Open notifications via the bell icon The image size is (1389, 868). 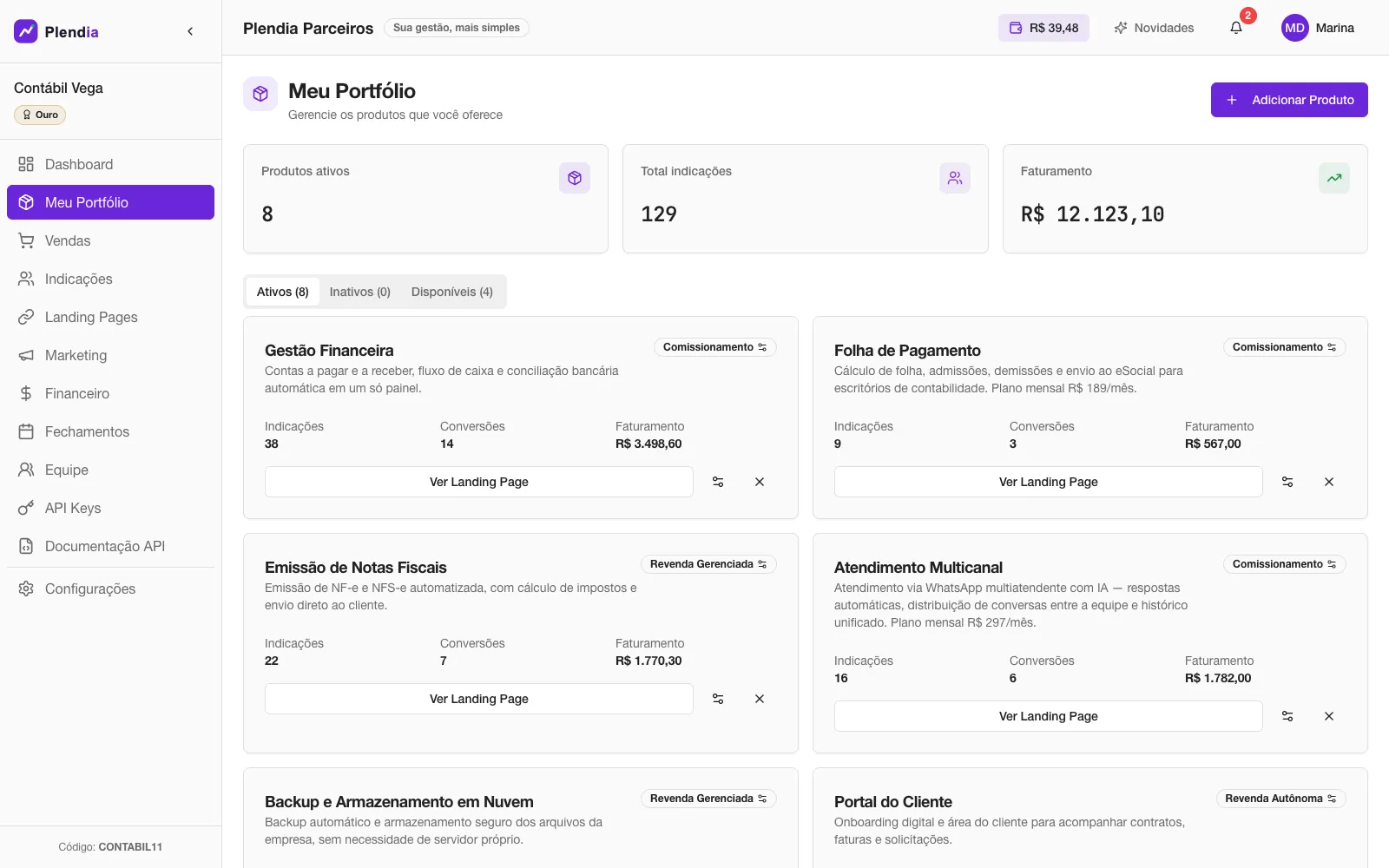(1236, 28)
